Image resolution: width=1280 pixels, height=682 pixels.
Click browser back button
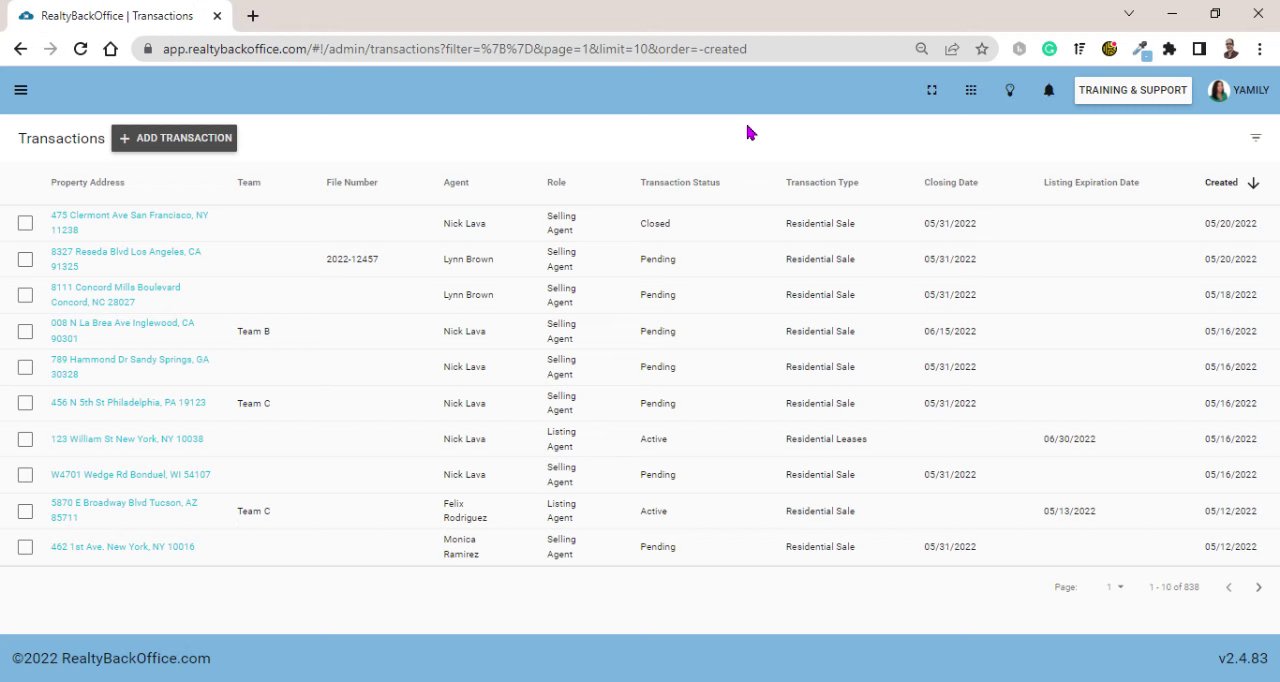[20, 48]
